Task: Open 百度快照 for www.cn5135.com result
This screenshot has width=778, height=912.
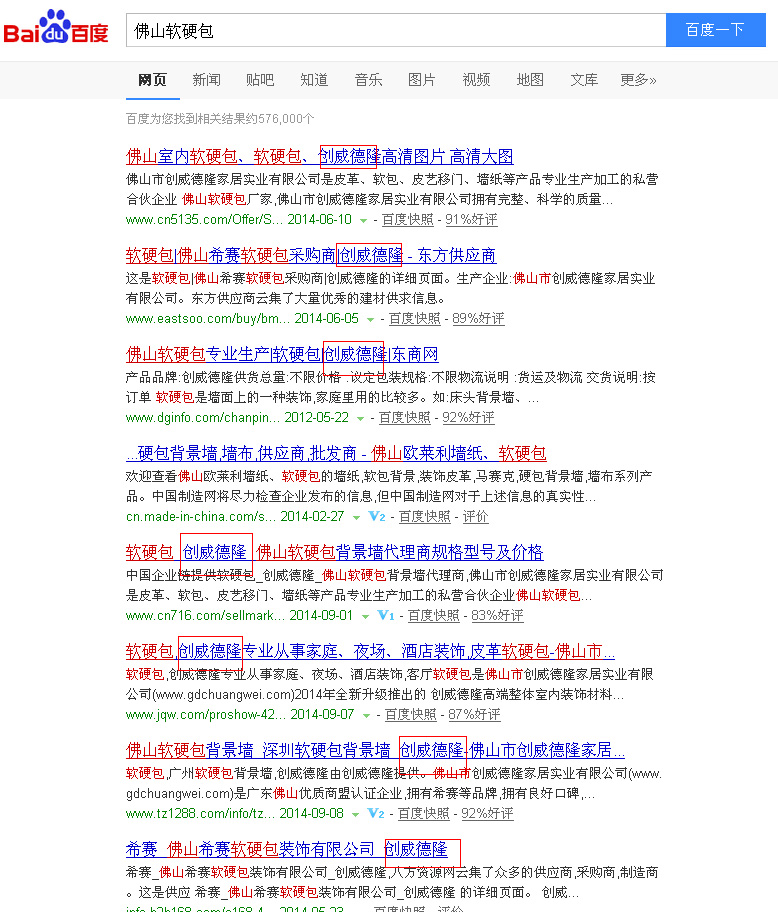Action: [408, 219]
